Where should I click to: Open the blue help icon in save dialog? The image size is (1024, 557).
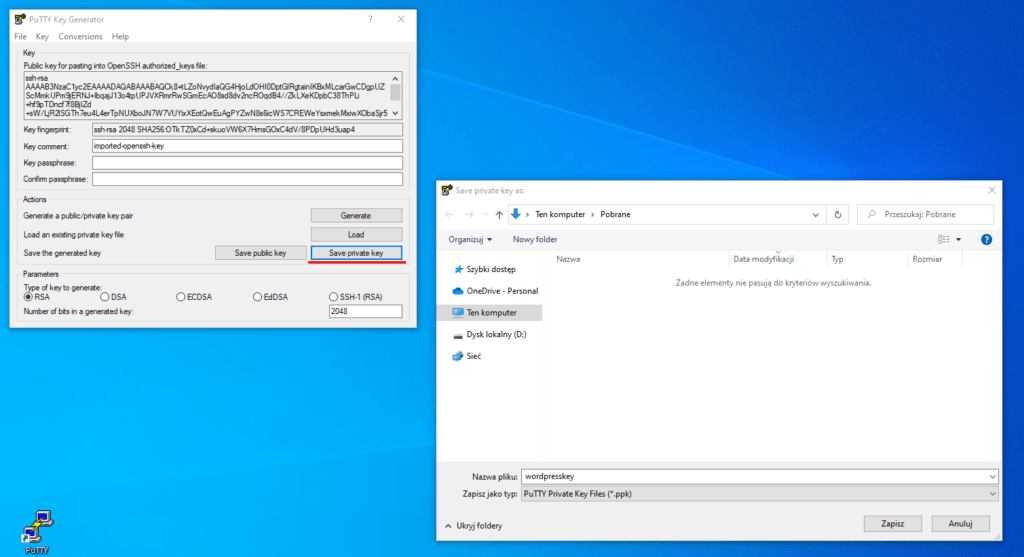click(986, 240)
